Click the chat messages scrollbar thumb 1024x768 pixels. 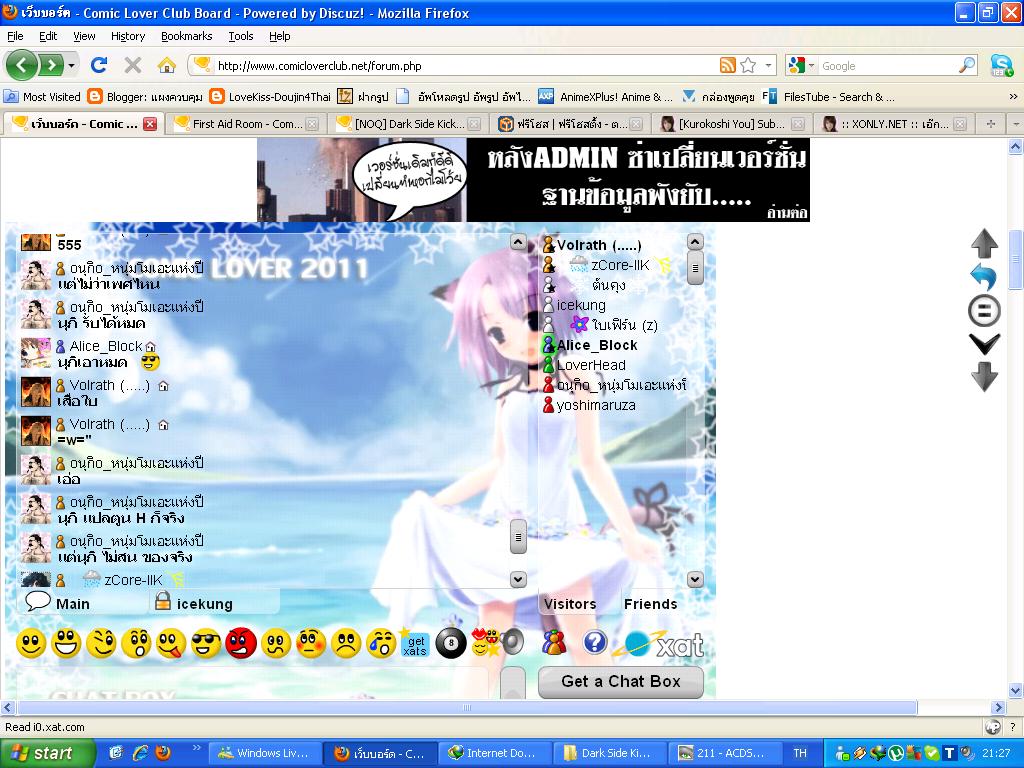(518, 537)
